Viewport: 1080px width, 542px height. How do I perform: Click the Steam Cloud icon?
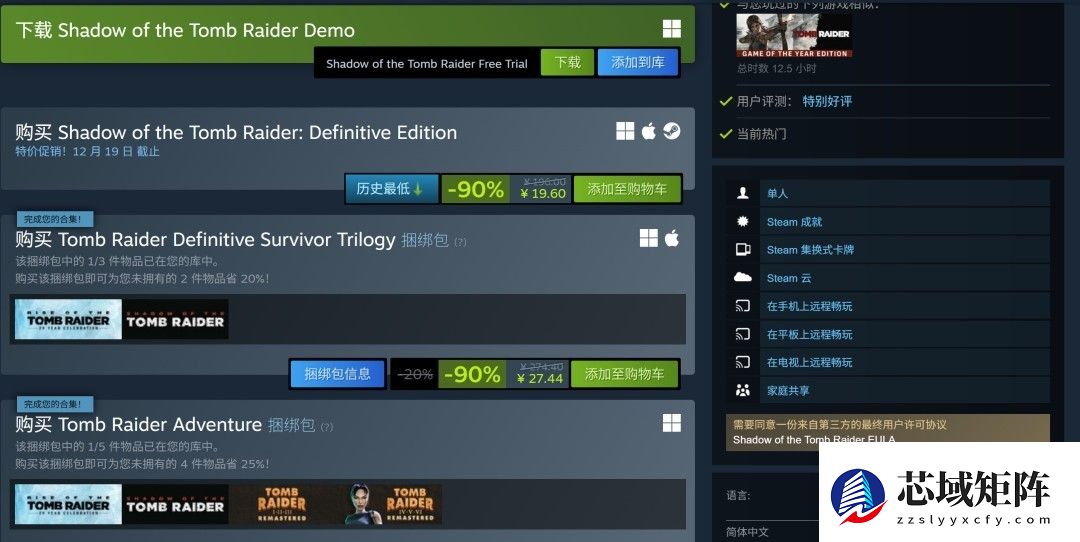coord(742,278)
